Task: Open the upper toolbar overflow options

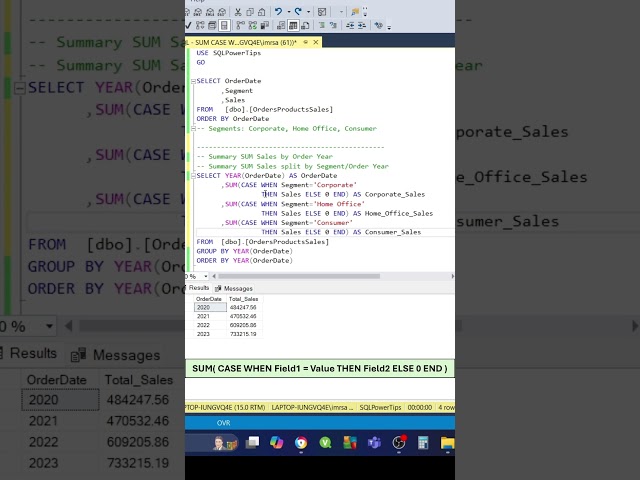Action: (365, 12)
